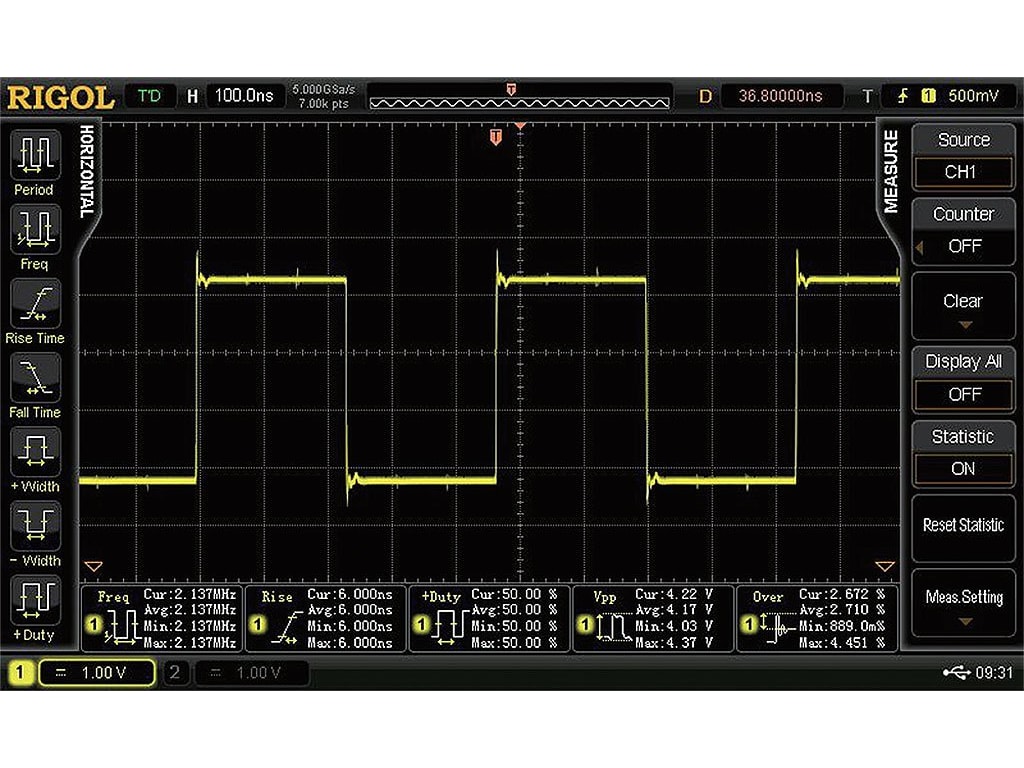1024x768 pixels.
Task: Open the Clear measurement dropdown
Action: click(962, 306)
